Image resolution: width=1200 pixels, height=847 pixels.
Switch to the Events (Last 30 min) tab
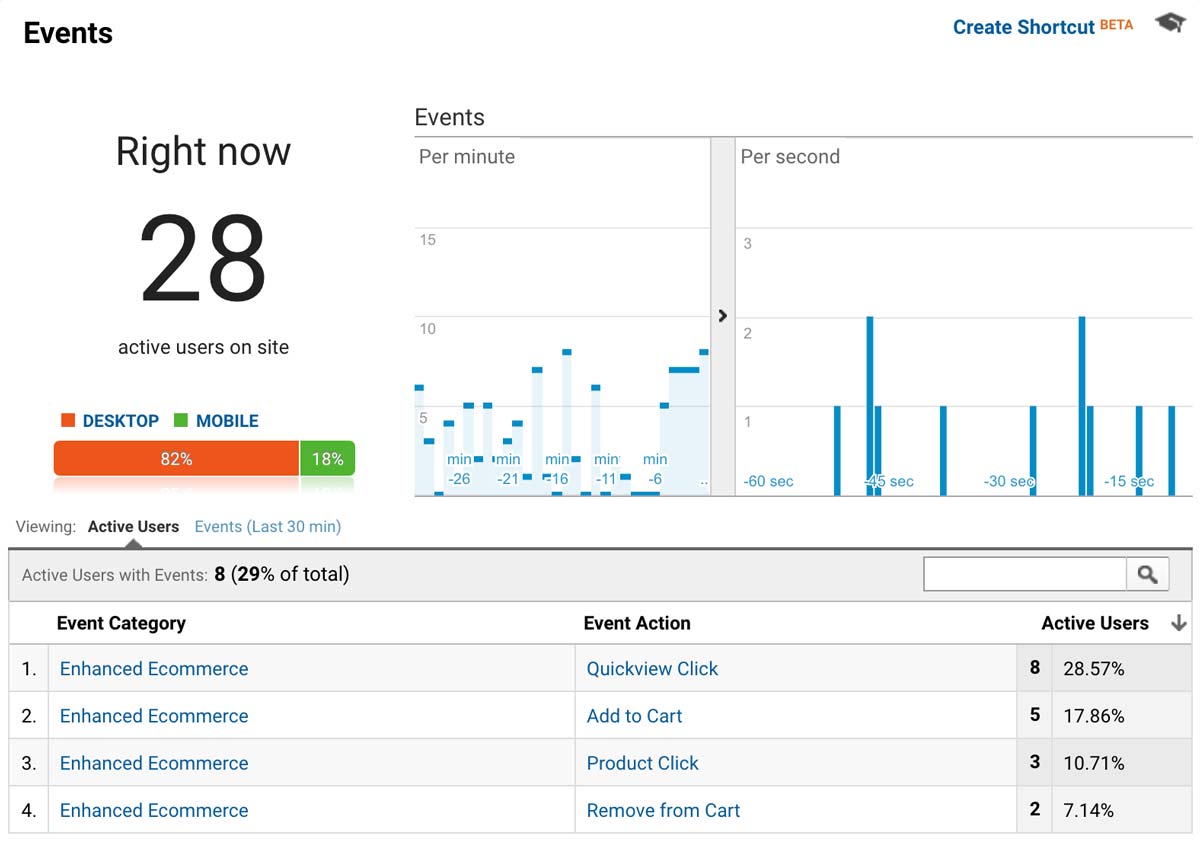point(267,525)
